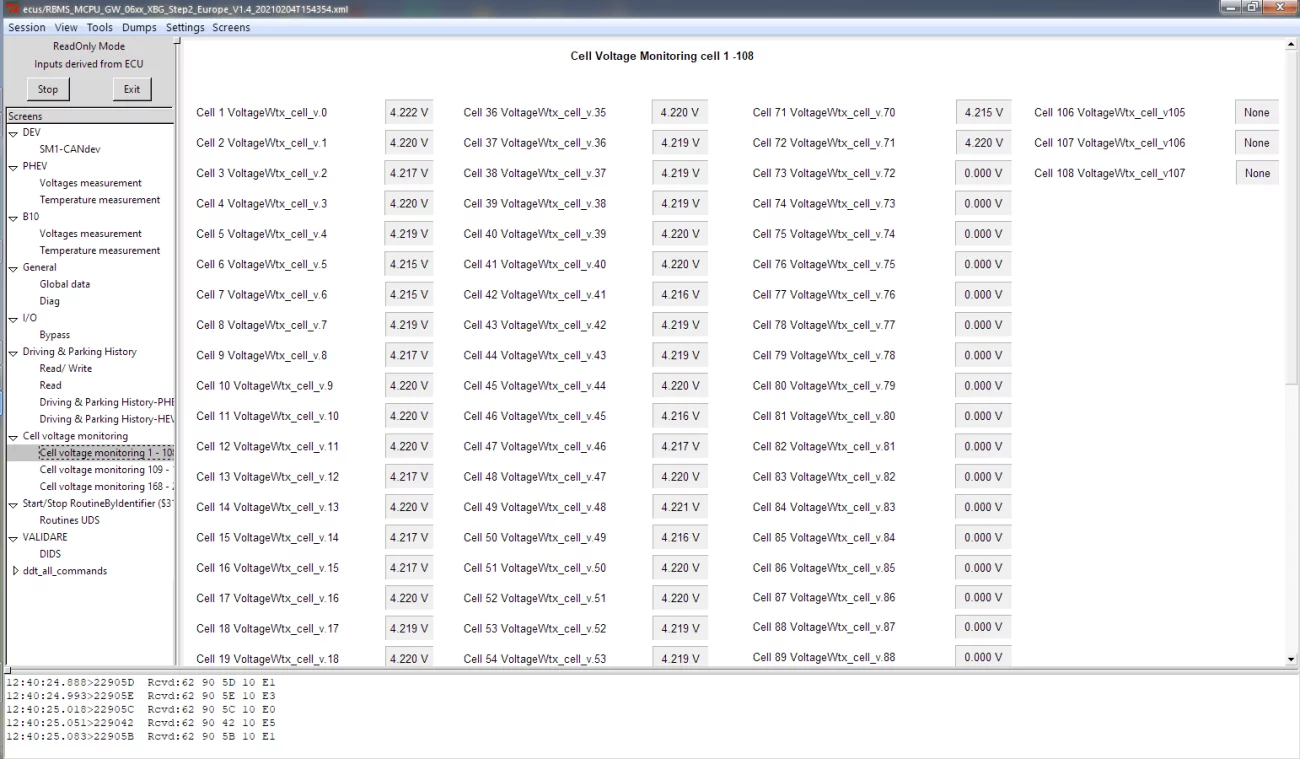
Task: Click the scroll down arrow of main panel
Action: click(1290, 659)
